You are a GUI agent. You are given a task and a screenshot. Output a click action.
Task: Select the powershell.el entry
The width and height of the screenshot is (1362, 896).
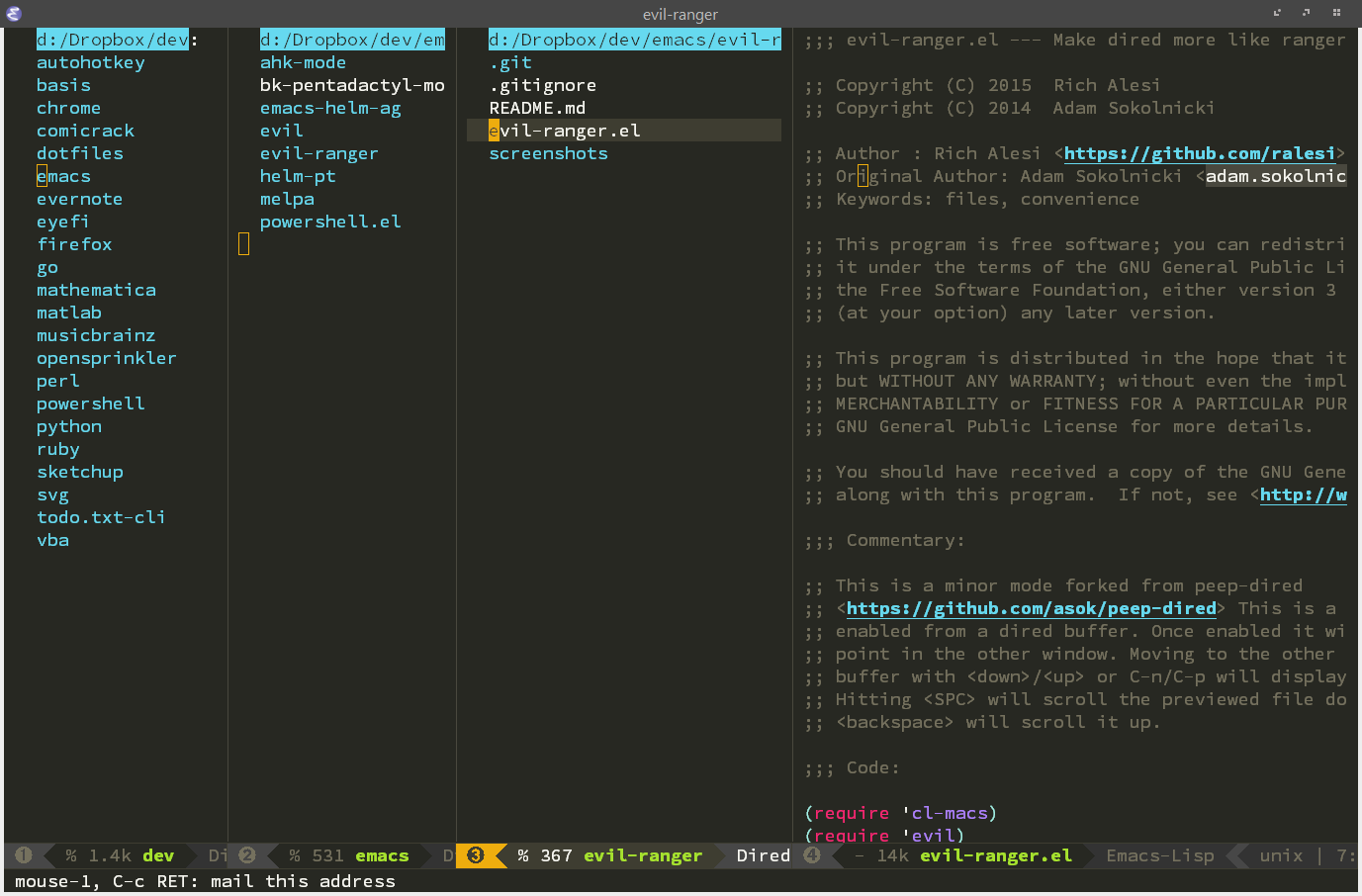pos(330,222)
